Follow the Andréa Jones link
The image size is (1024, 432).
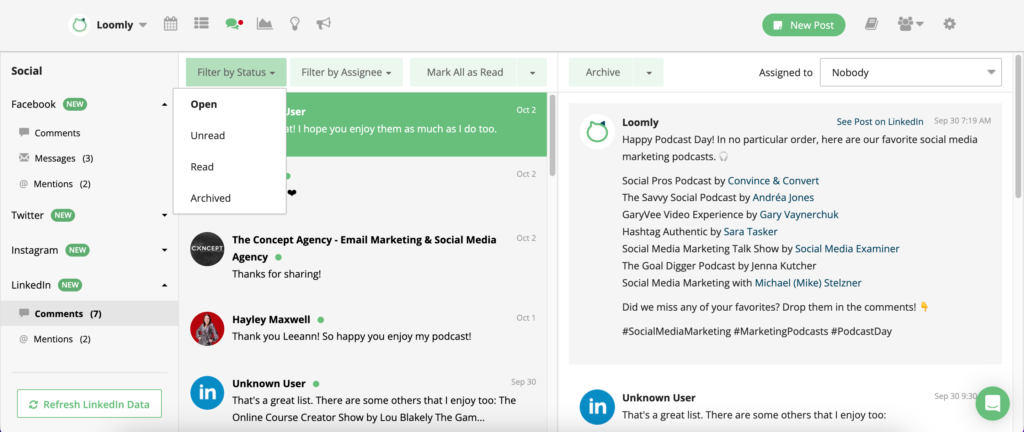[x=783, y=198]
